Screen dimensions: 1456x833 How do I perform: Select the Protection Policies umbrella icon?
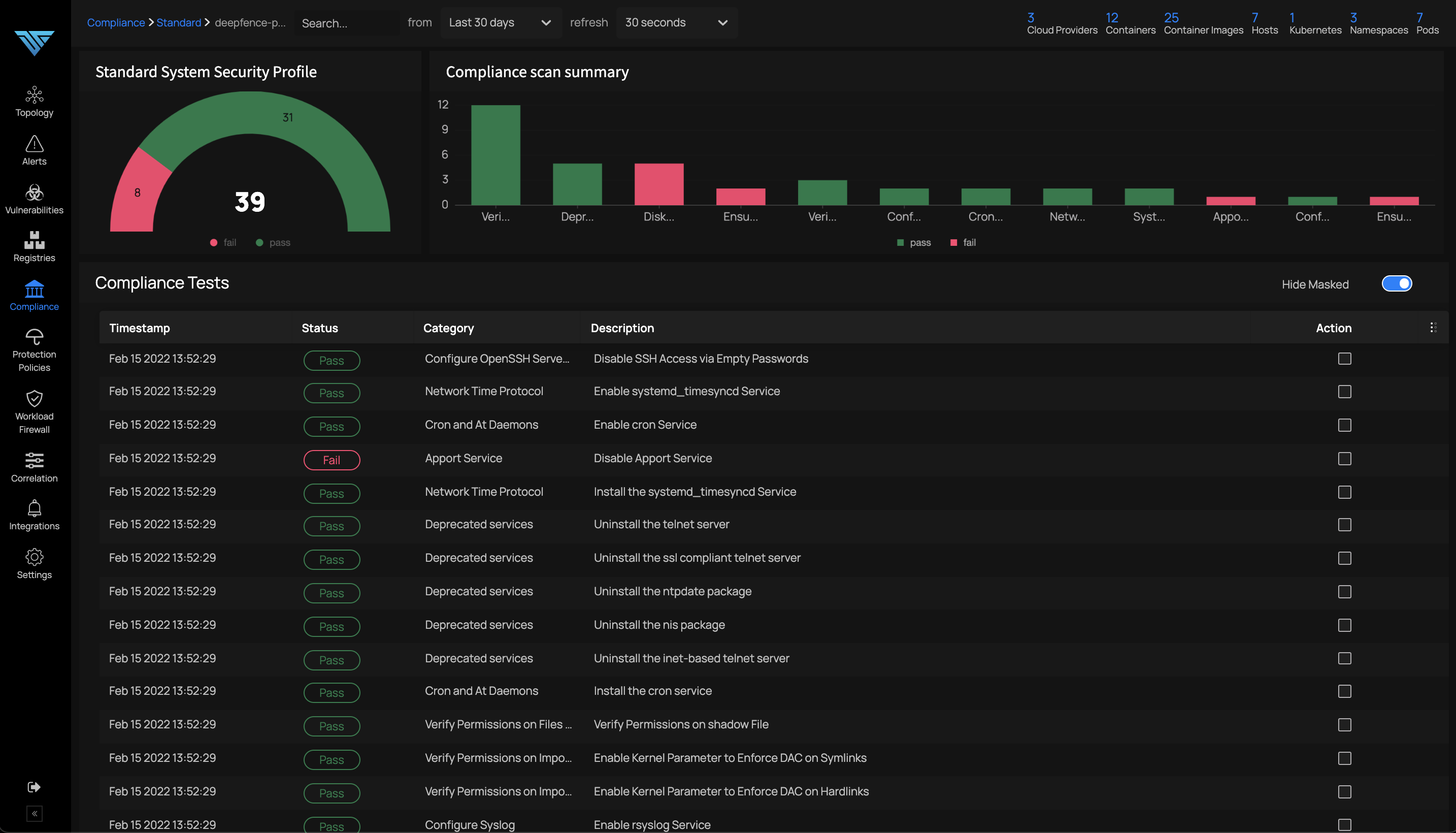[x=35, y=337]
